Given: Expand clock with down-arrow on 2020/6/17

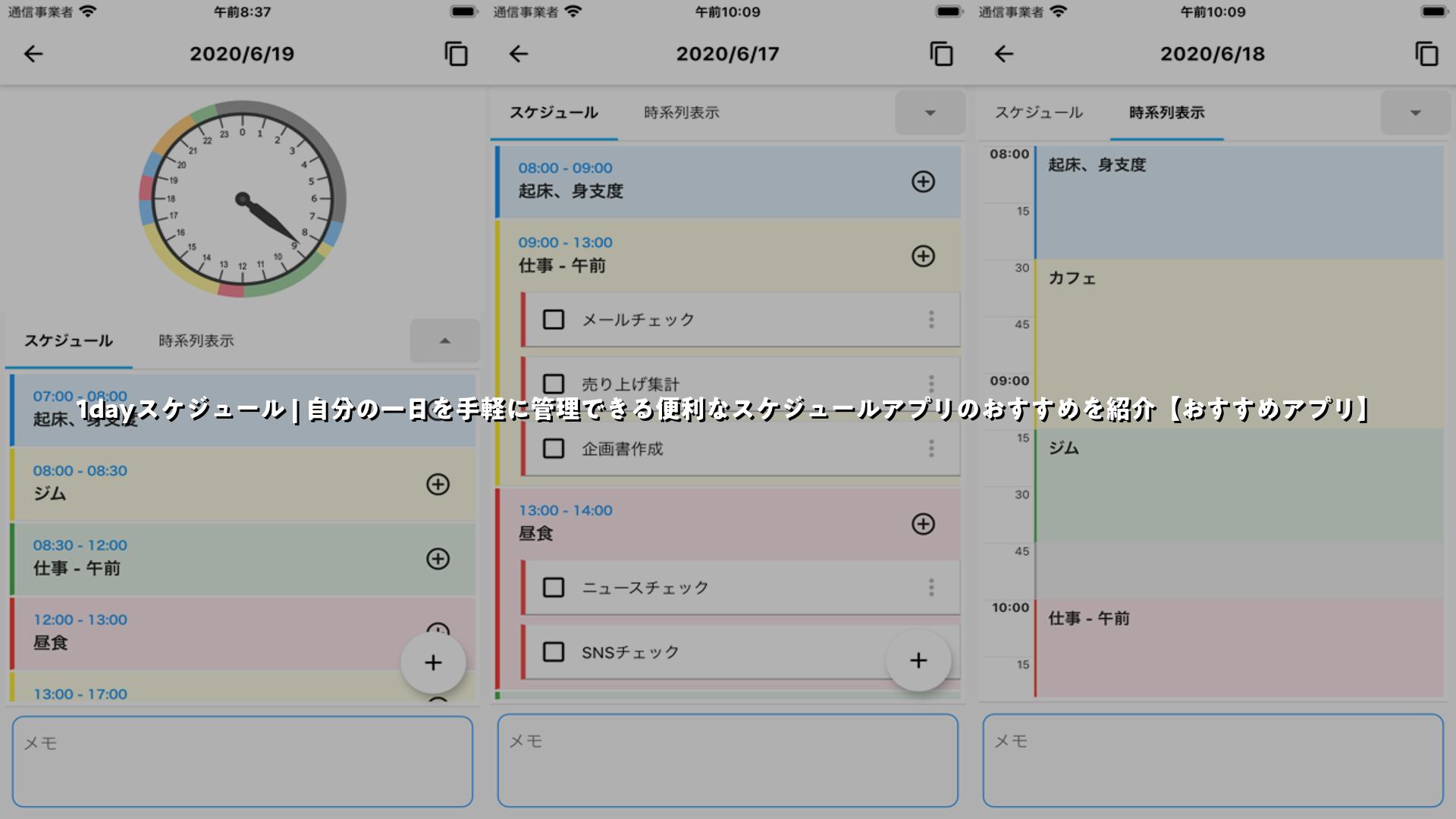Looking at the screenshot, I should click(930, 113).
